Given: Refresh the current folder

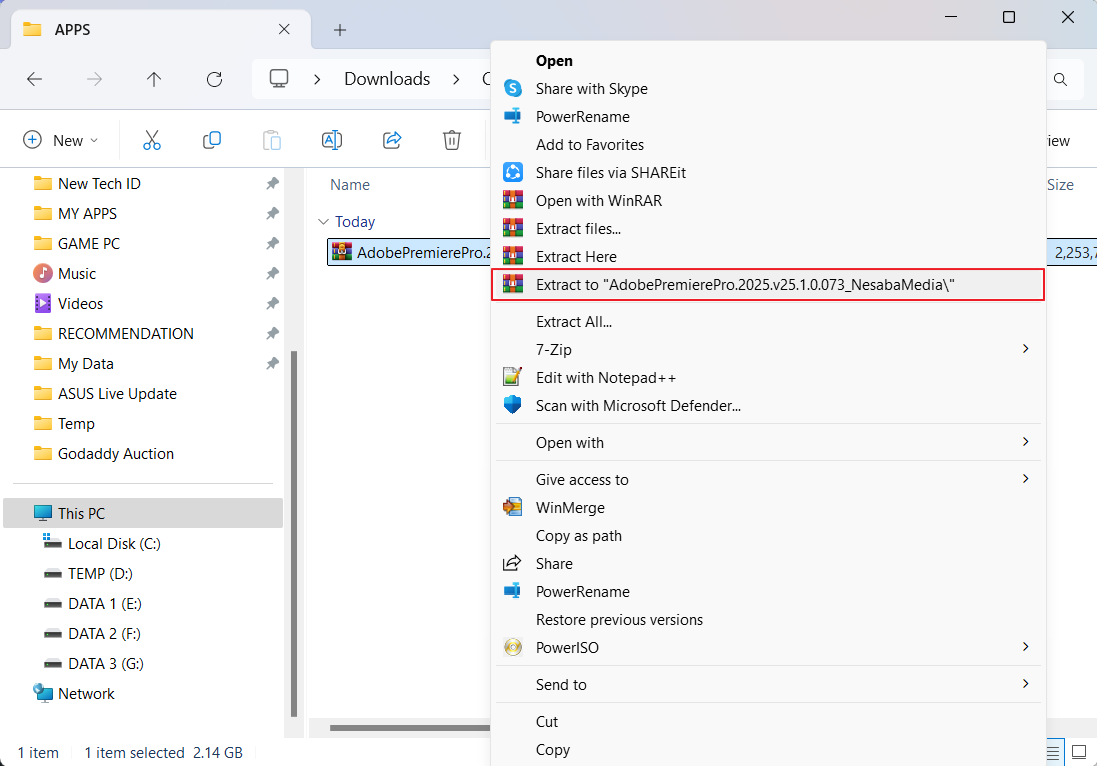Looking at the screenshot, I should coord(214,79).
